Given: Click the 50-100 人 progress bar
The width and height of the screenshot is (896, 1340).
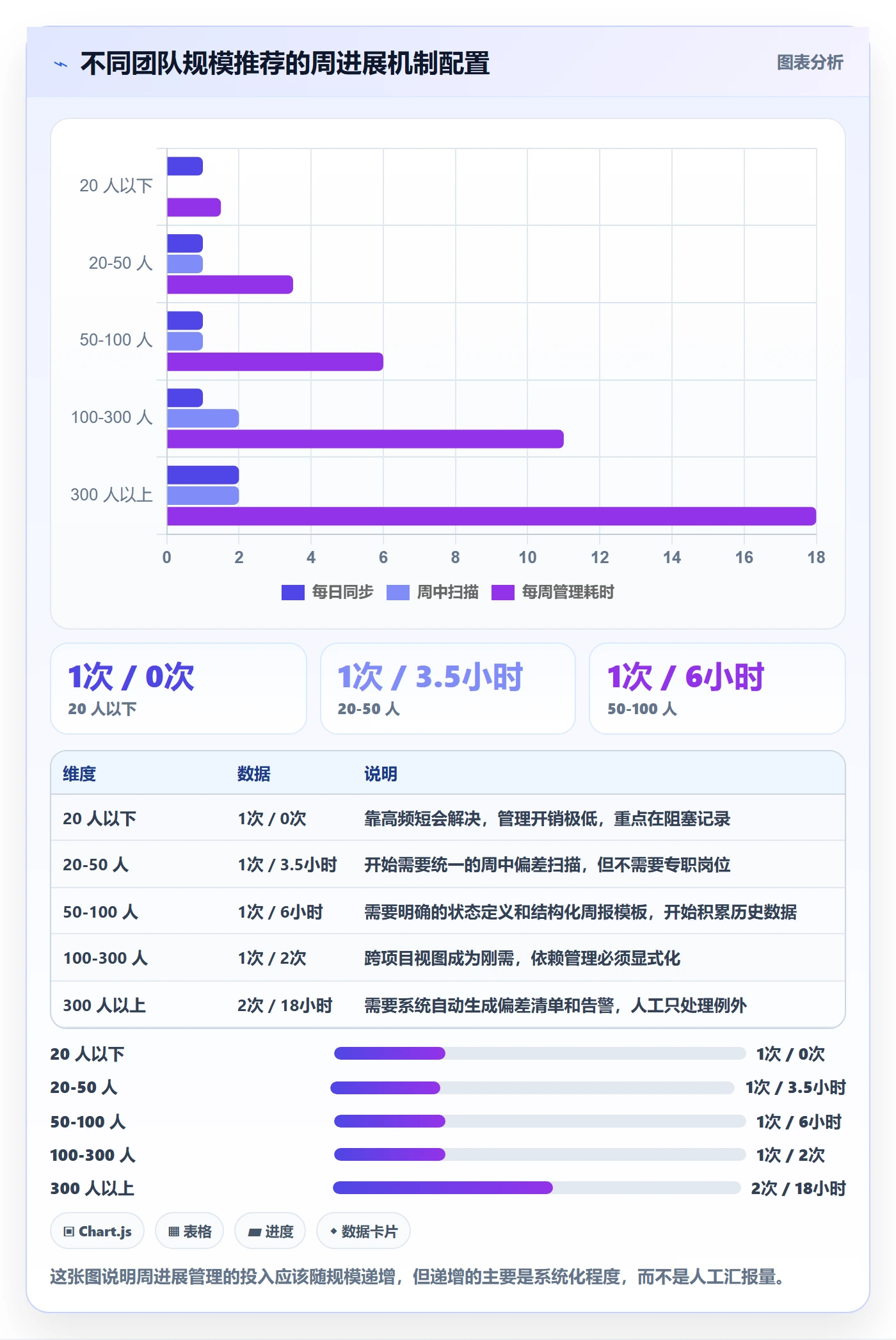Looking at the screenshot, I should [540, 1121].
